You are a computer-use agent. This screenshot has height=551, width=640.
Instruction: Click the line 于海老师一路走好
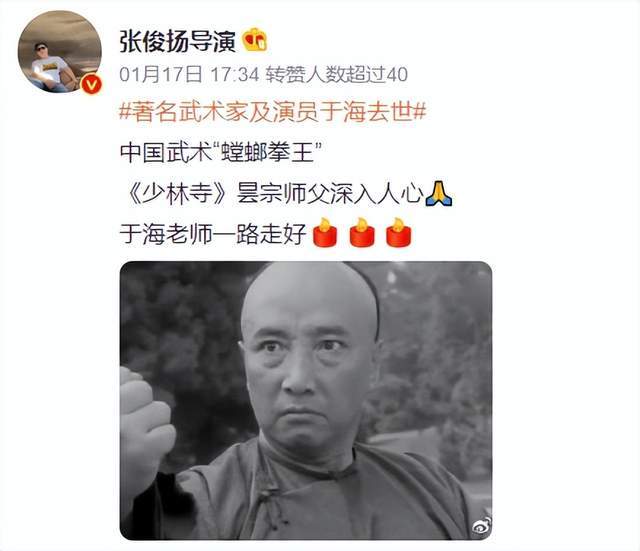tap(213, 234)
